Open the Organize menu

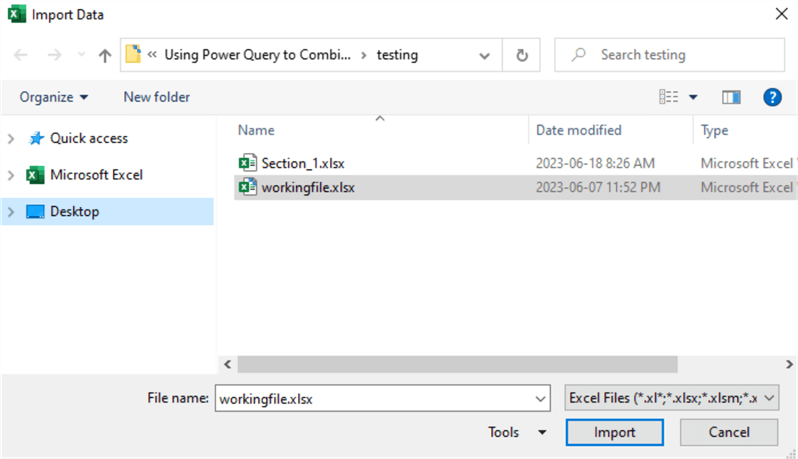(53, 97)
